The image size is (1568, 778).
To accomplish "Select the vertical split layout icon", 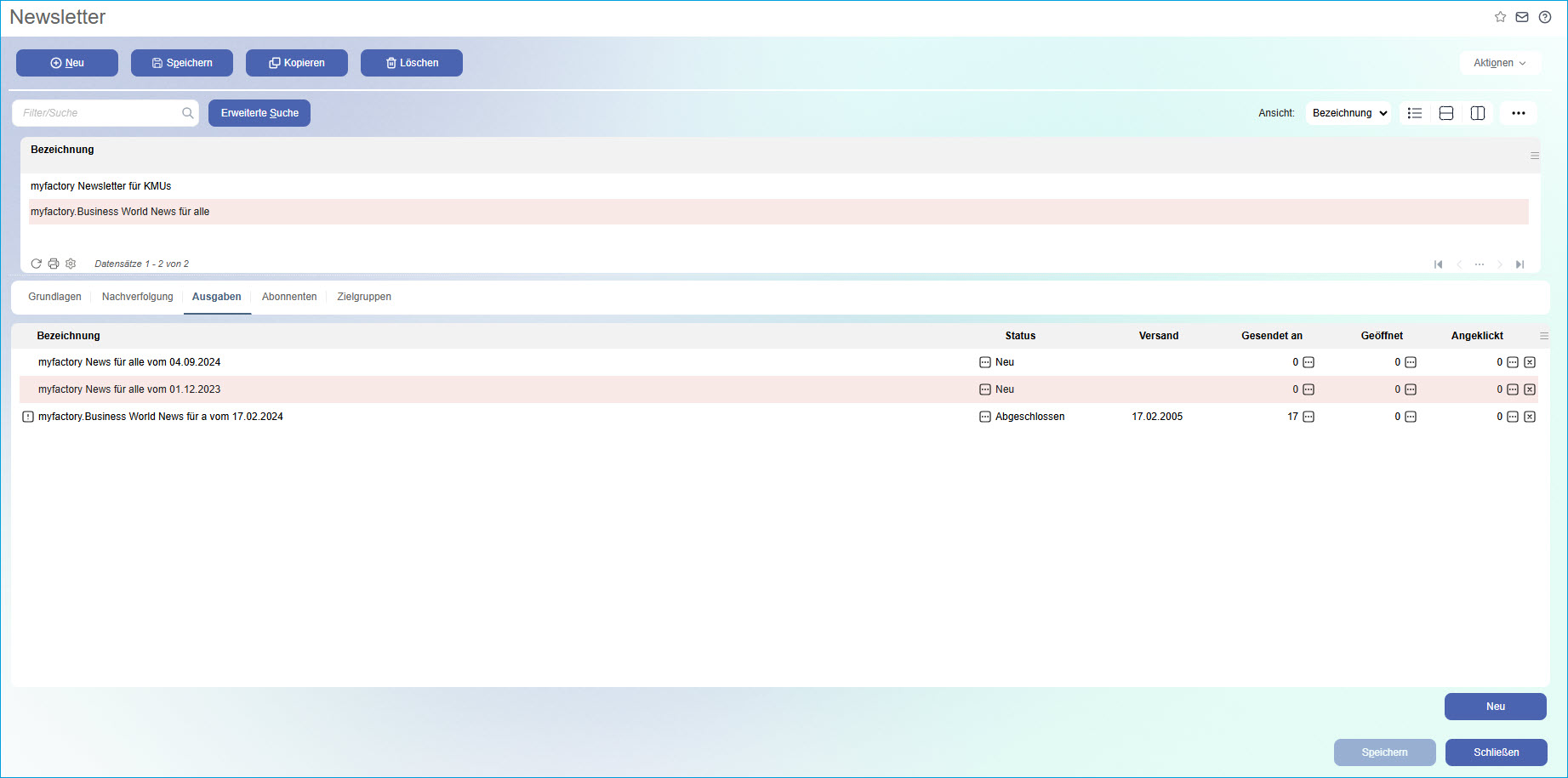I will (1478, 113).
